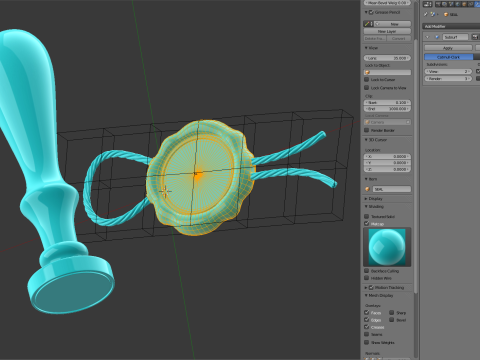Click the Clip Start value field
Image resolution: width=480 pixels, height=360 pixels.
(x=387, y=102)
